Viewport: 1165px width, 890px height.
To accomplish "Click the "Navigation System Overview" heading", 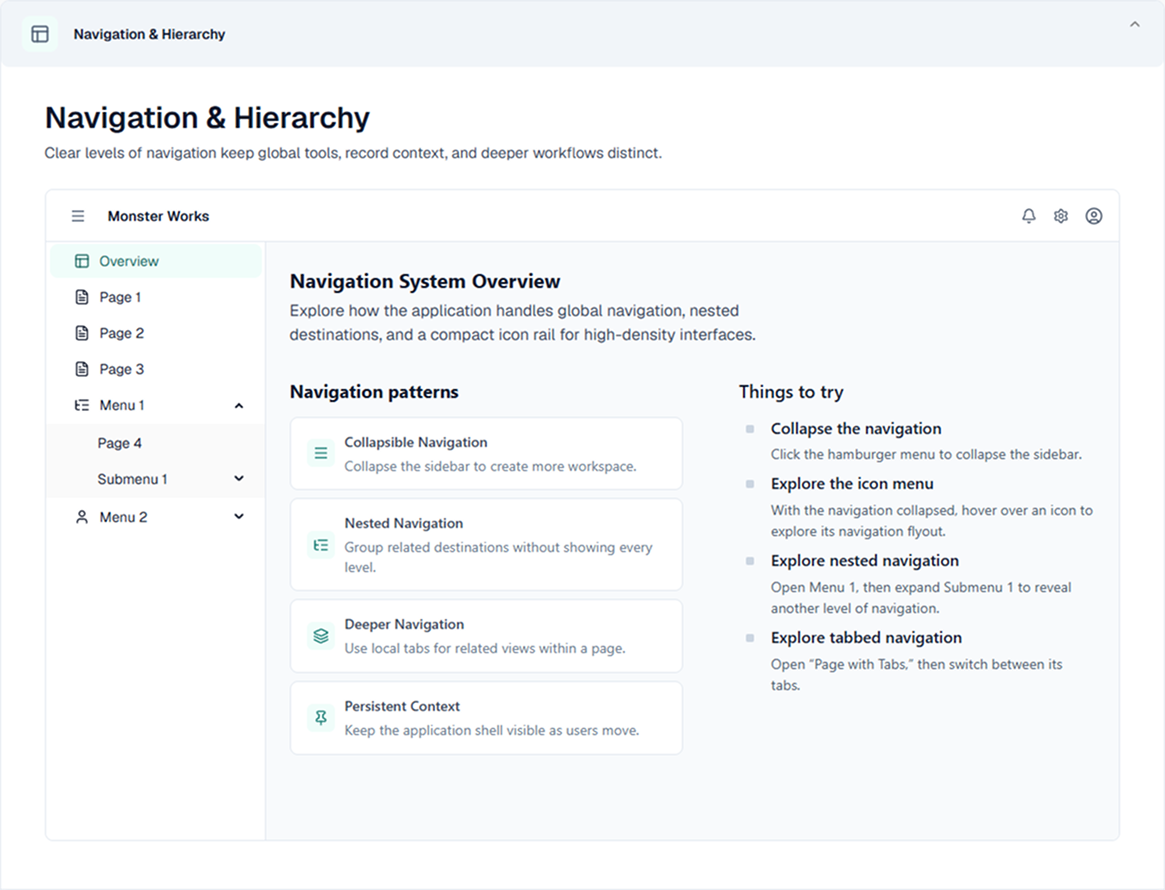I will 425,282.
